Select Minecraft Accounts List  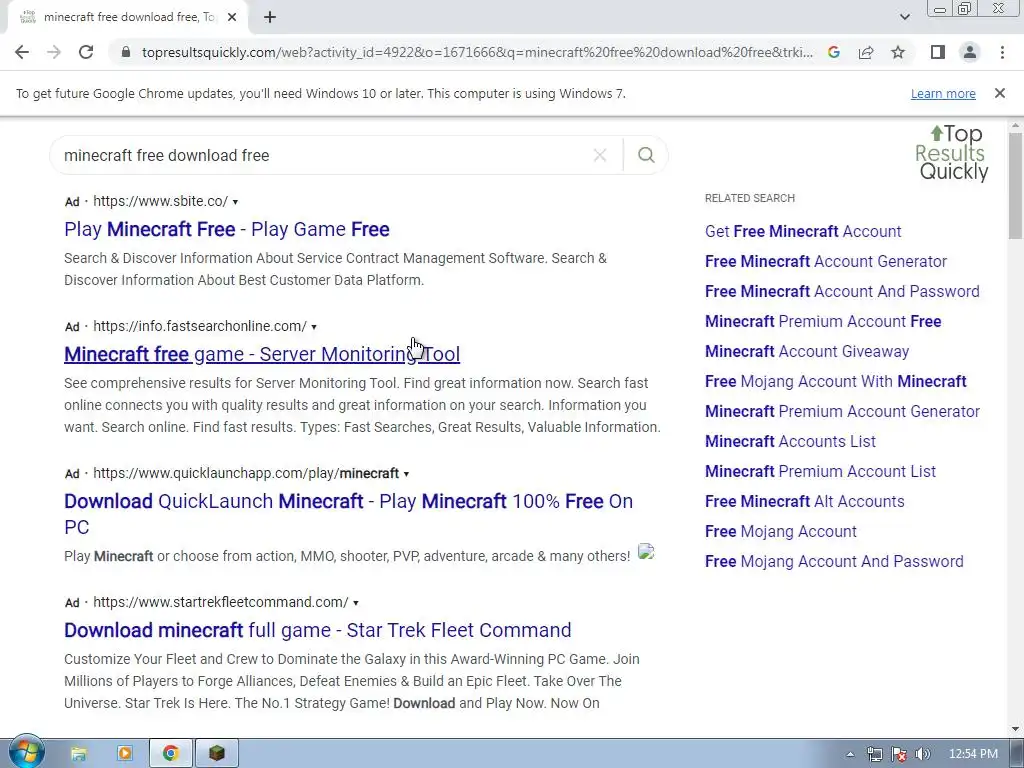790,441
